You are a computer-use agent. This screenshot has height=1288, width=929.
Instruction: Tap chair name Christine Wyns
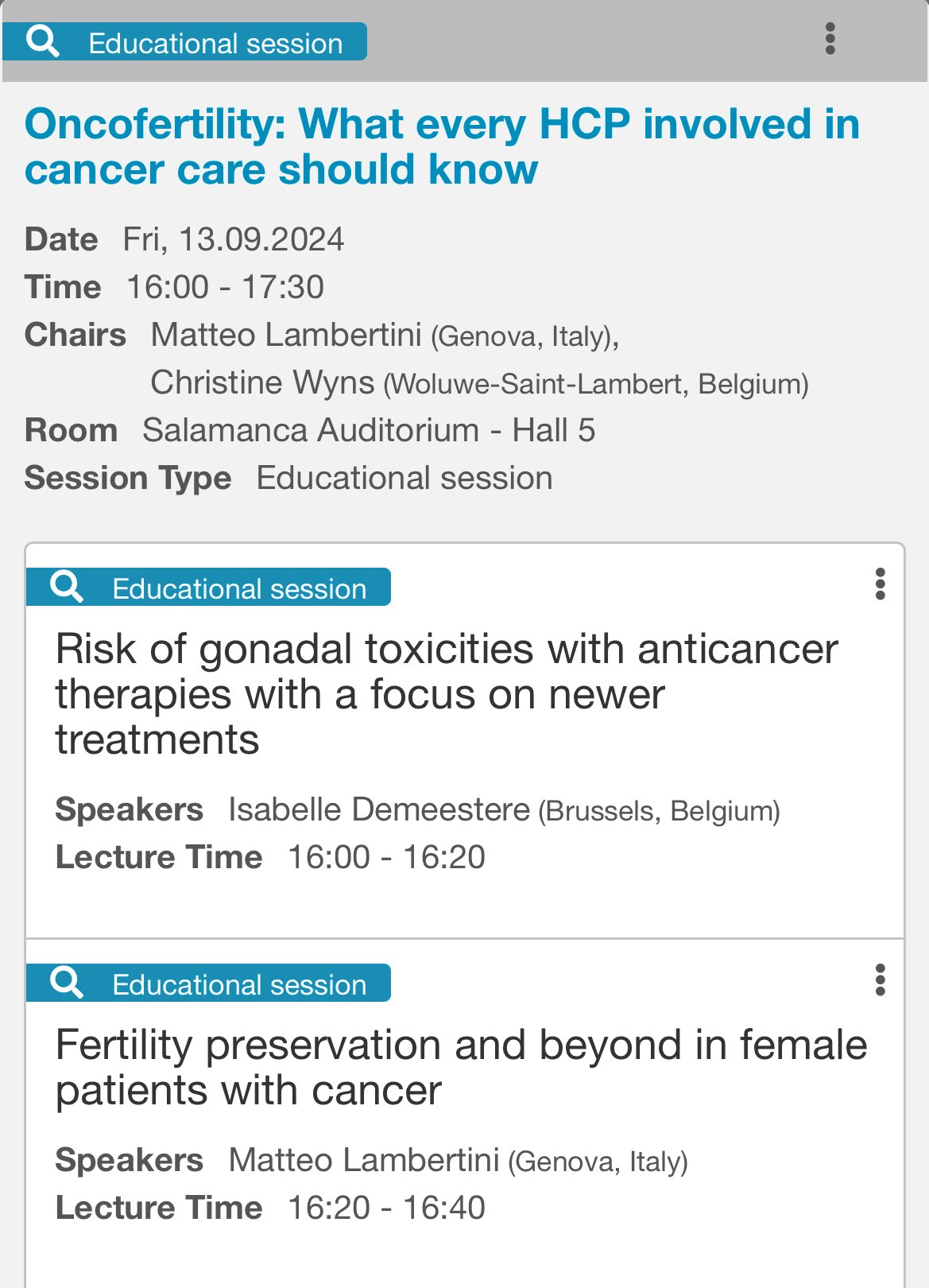coord(262,382)
